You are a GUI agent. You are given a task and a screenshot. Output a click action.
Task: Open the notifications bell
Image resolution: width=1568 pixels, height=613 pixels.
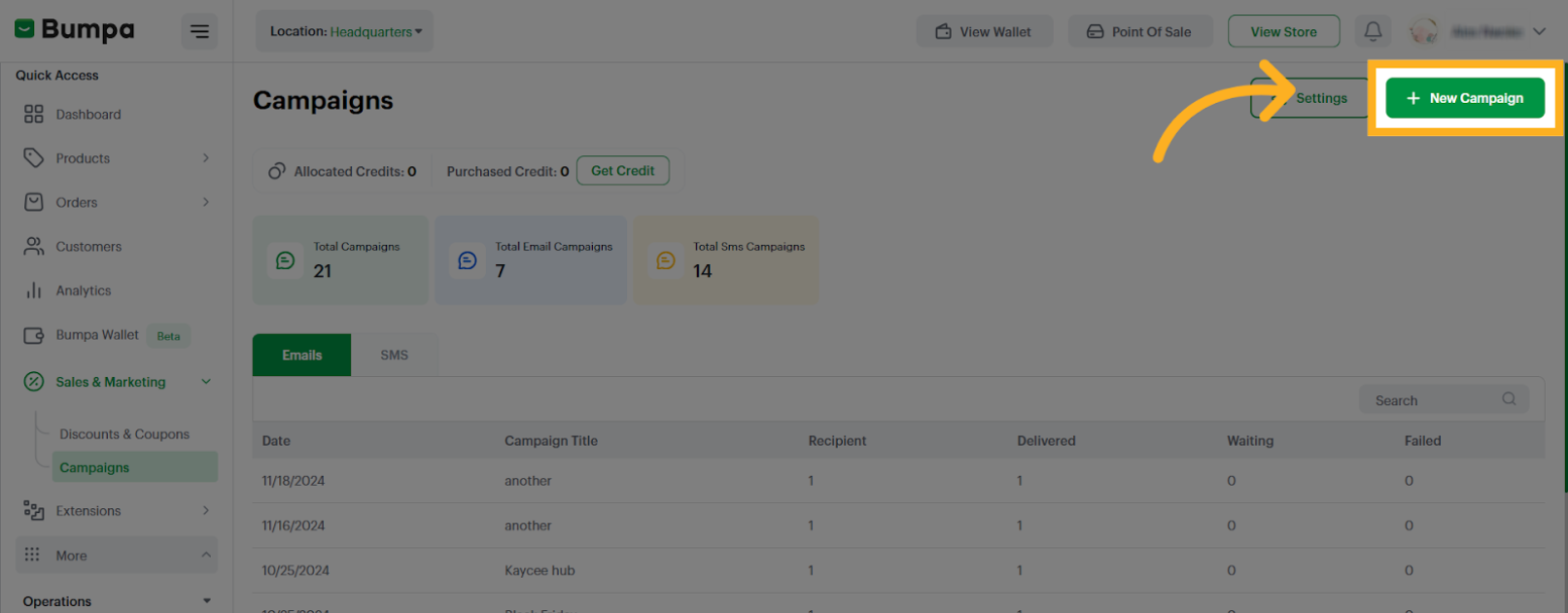point(1373,31)
